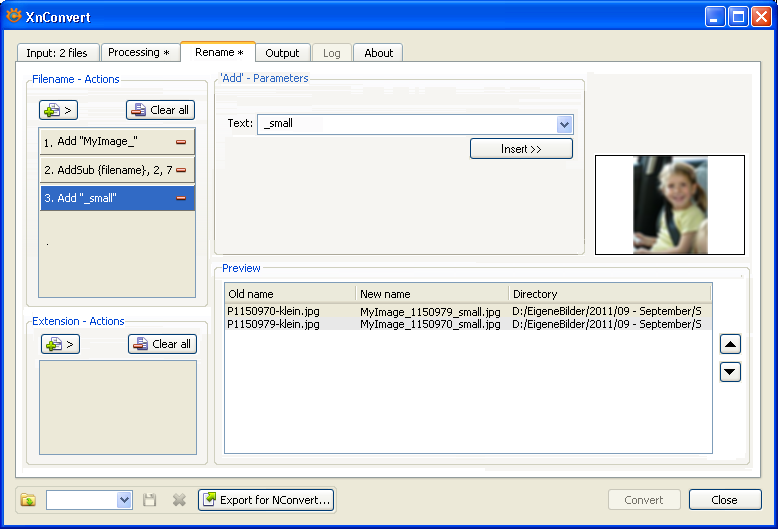Select the Add "_small" action row

[x=117, y=198]
